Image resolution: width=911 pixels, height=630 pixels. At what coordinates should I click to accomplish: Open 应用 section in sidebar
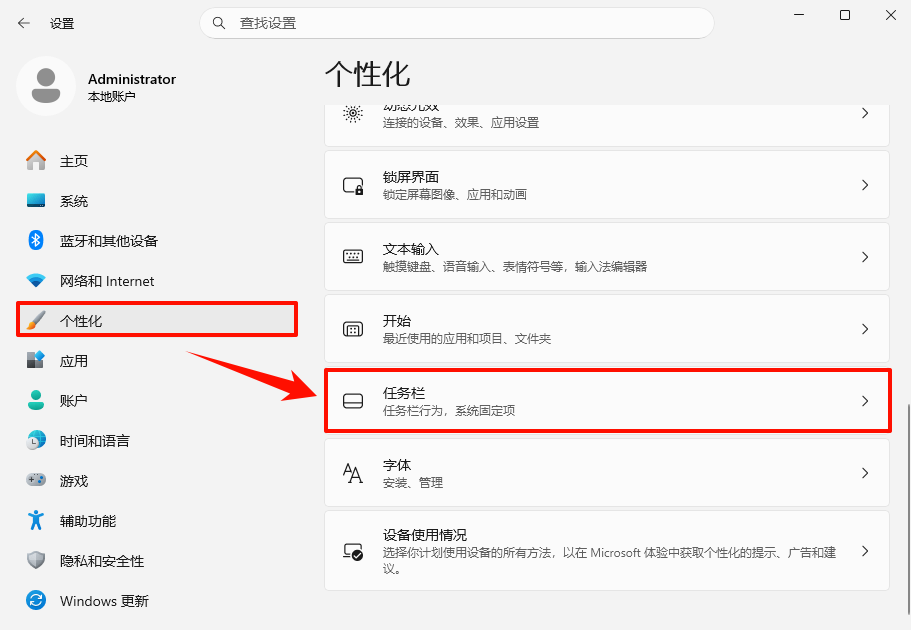click(x=157, y=360)
